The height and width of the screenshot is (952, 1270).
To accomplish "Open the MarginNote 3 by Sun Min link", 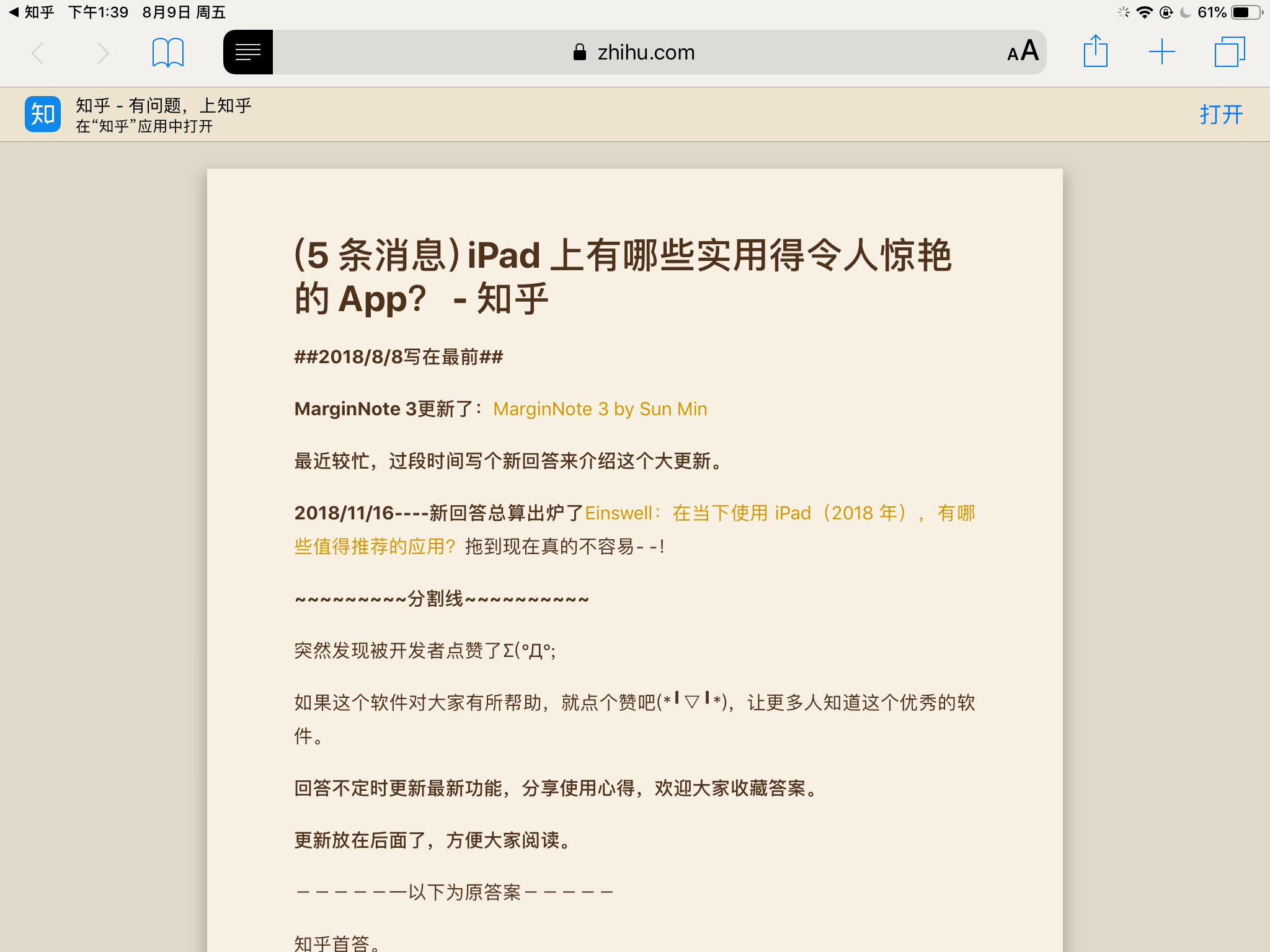I will tap(600, 409).
